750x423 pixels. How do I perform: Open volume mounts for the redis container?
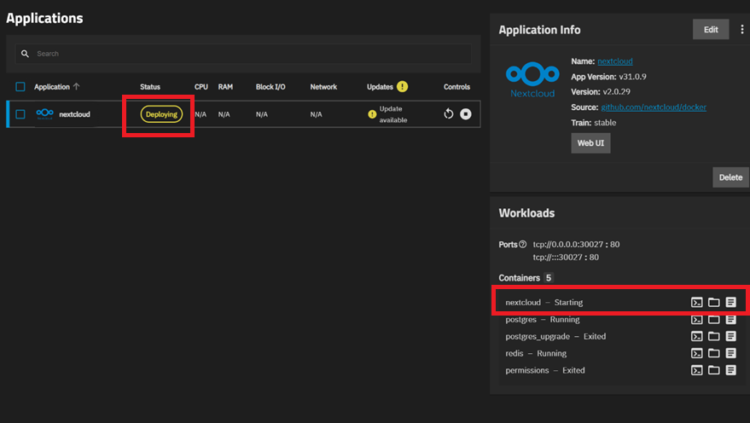tap(714, 353)
